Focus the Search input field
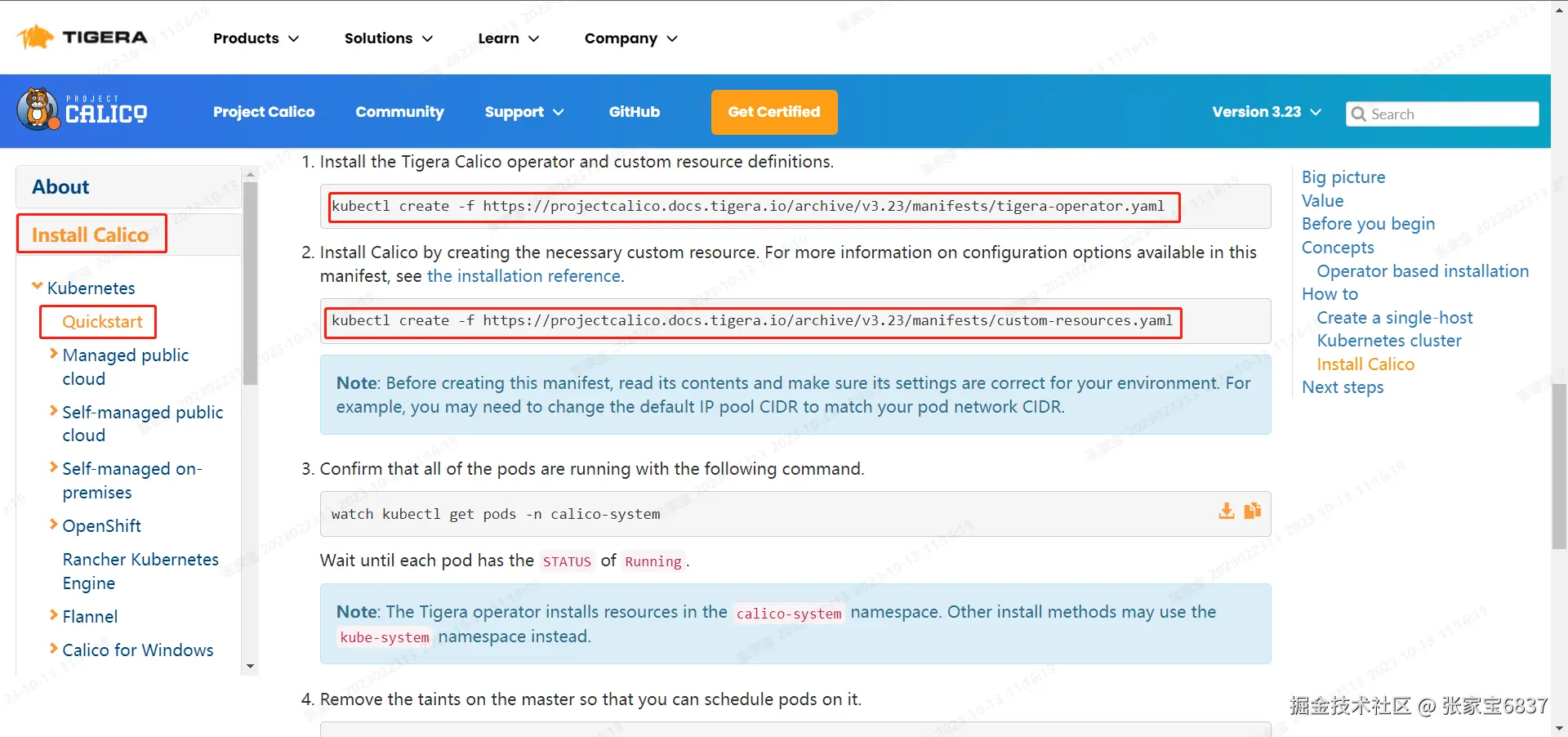The image size is (1568, 737). point(1442,114)
